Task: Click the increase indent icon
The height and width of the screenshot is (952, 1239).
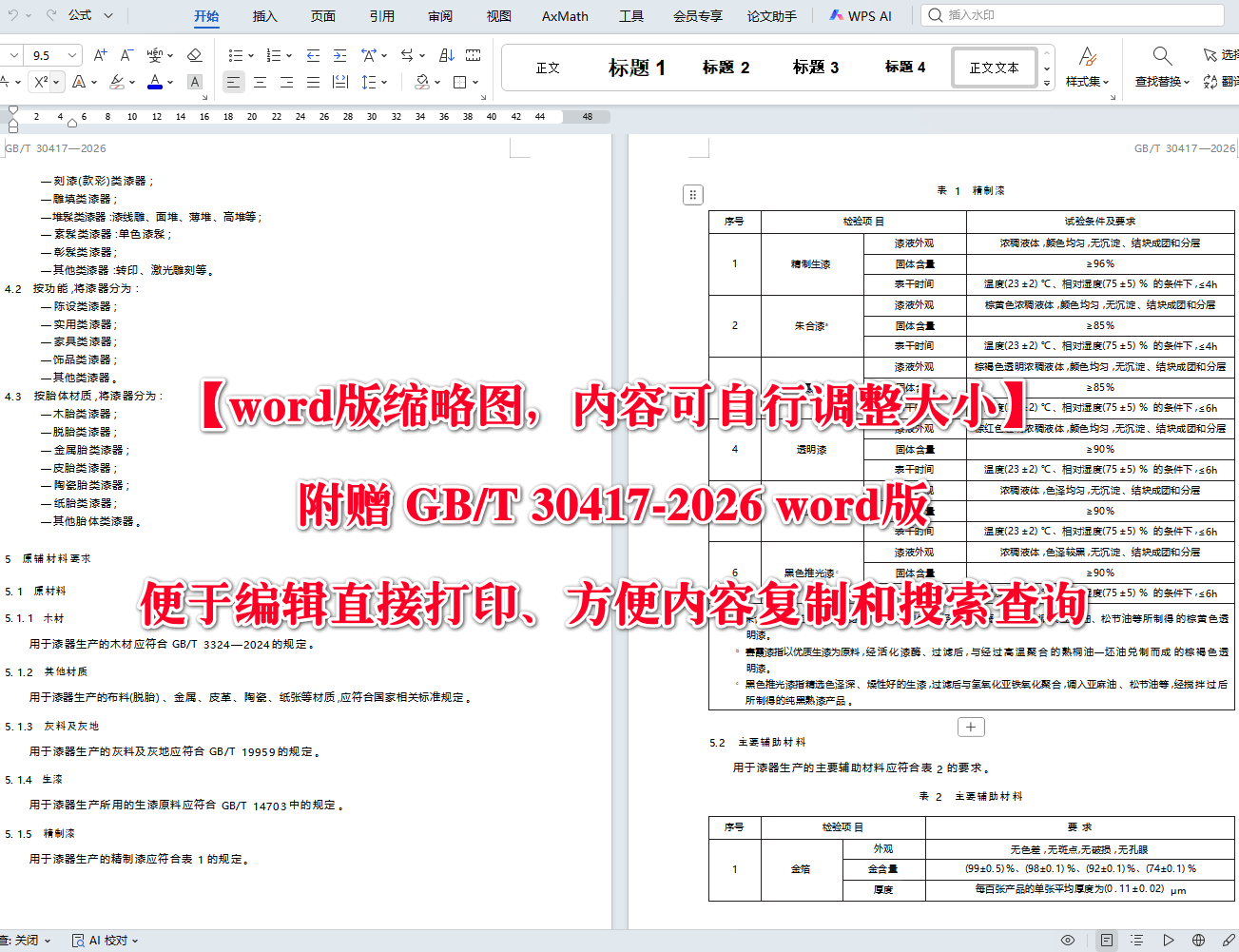Action: (x=339, y=55)
